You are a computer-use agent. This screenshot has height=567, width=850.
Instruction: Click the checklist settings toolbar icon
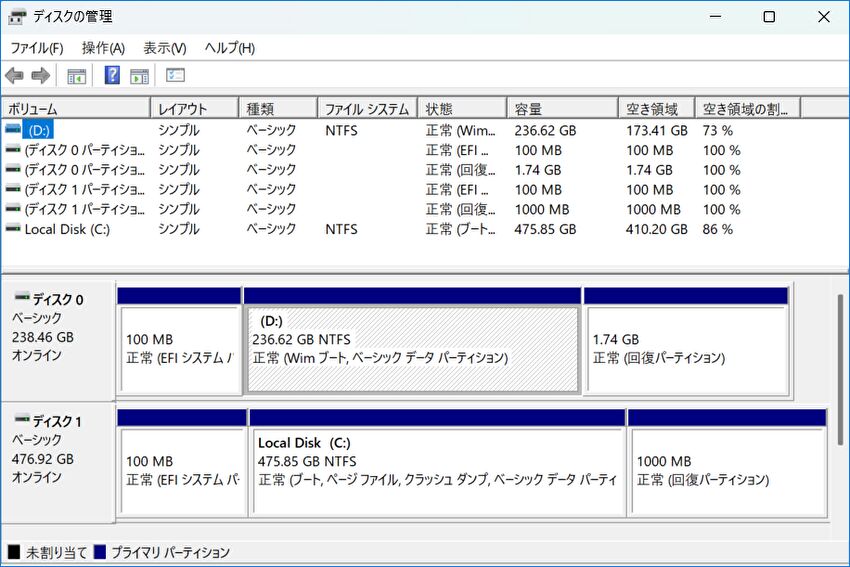click(176, 76)
